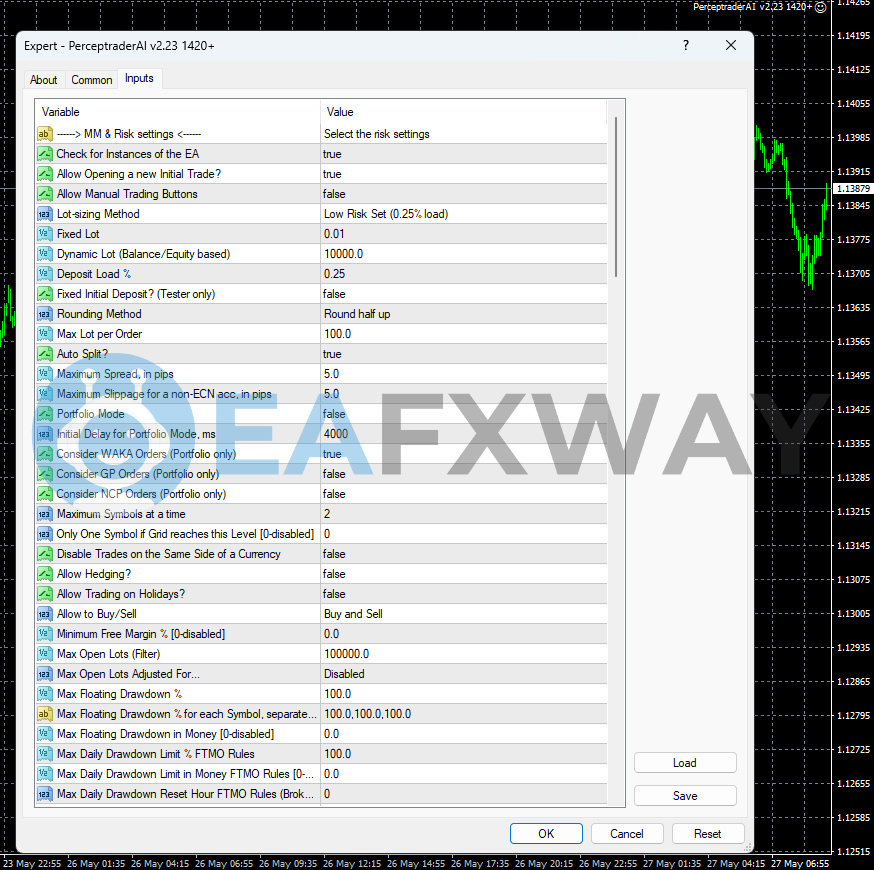This screenshot has height=870, width=874.
Task: Click the icon beside 'Max Daily Drawdown Reset Hour FTMO Rules'
Action: 45,794
